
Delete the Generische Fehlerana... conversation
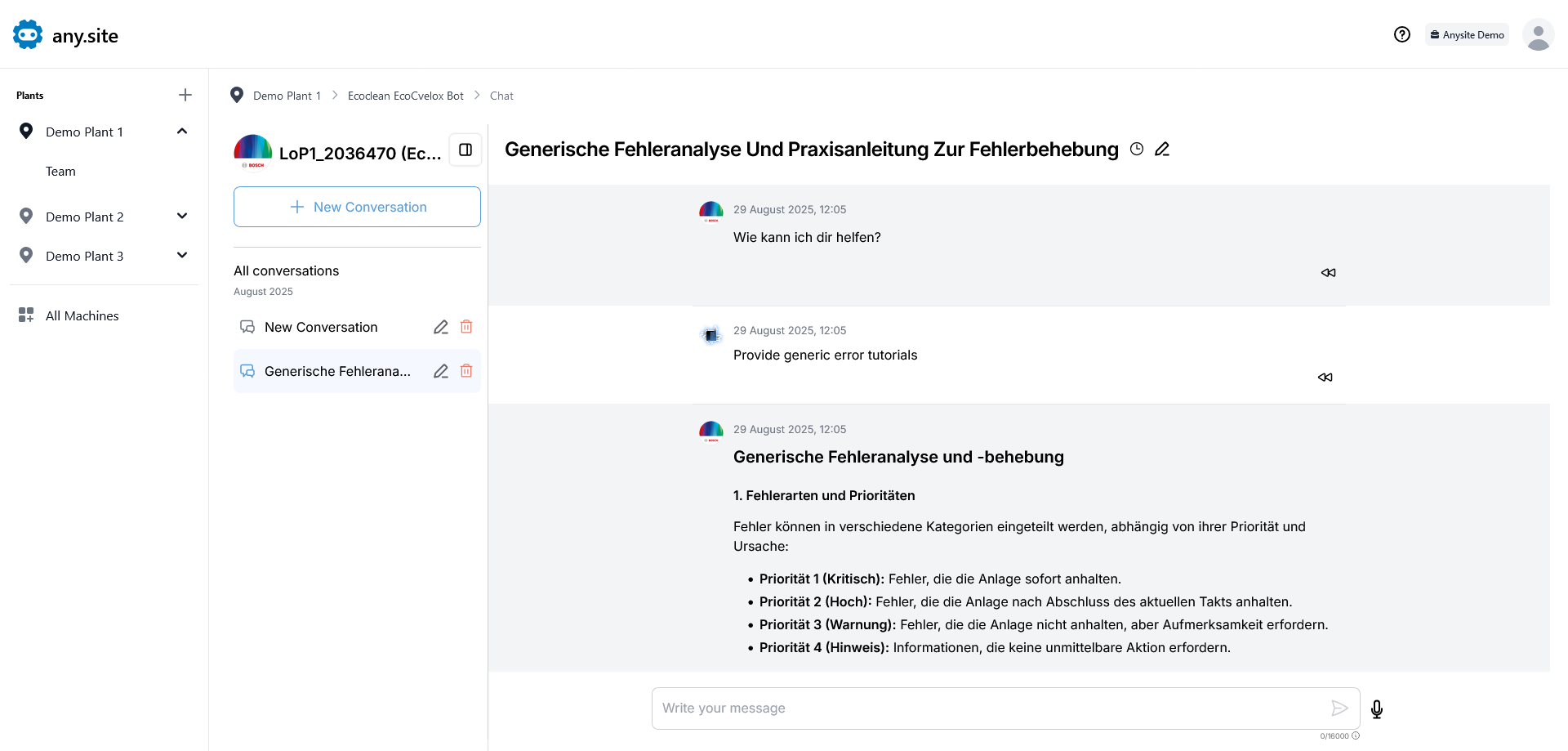466,371
